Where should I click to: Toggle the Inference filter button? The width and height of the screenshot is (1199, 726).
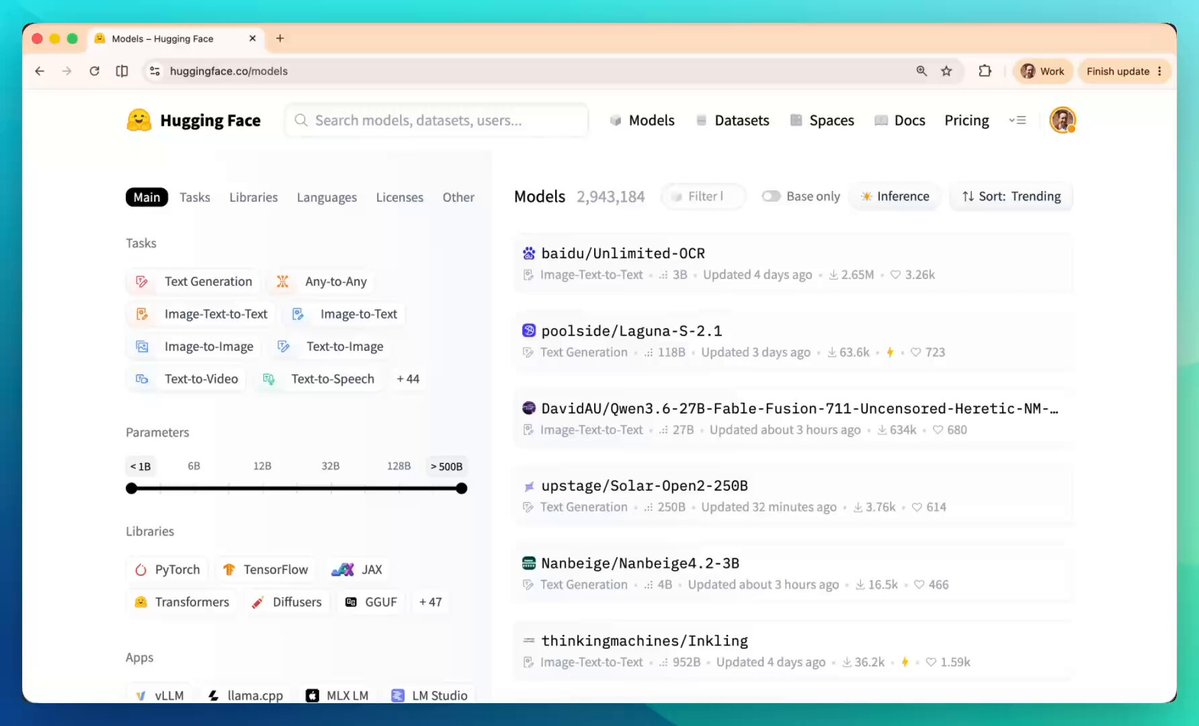click(x=895, y=197)
